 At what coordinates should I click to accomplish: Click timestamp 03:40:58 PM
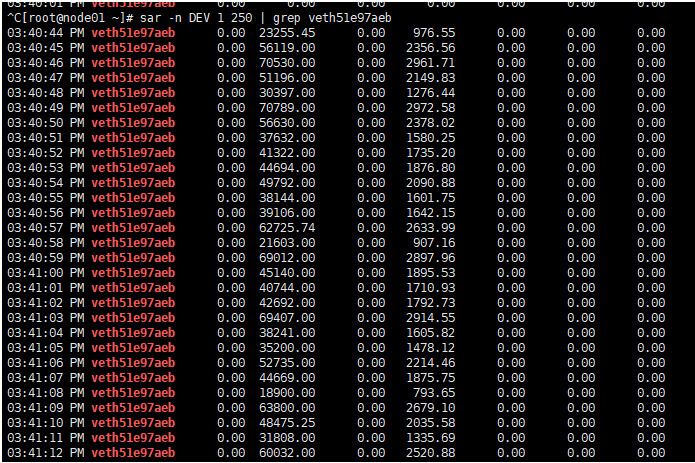(46, 243)
